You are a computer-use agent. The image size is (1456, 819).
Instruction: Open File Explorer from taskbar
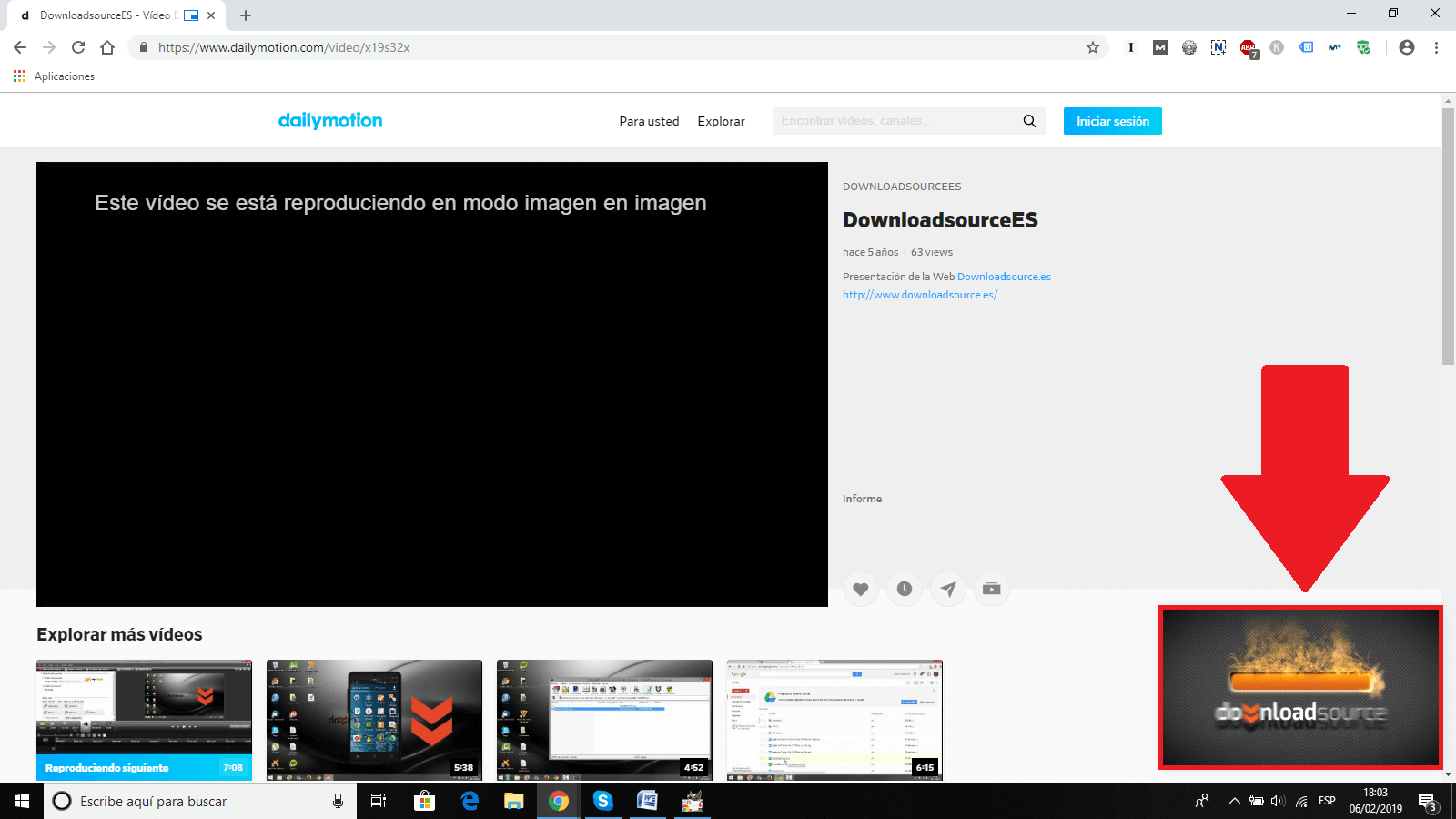tap(514, 801)
